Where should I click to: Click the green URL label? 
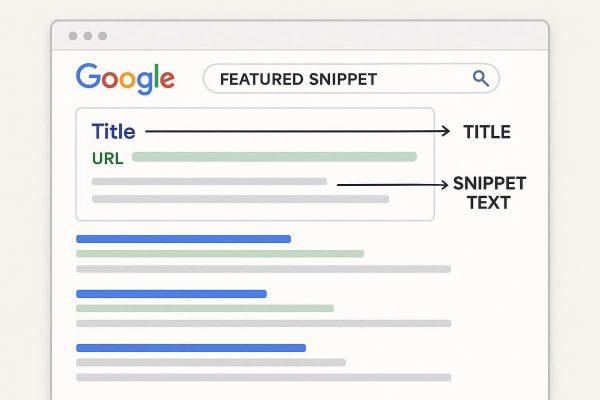[x=106, y=158]
